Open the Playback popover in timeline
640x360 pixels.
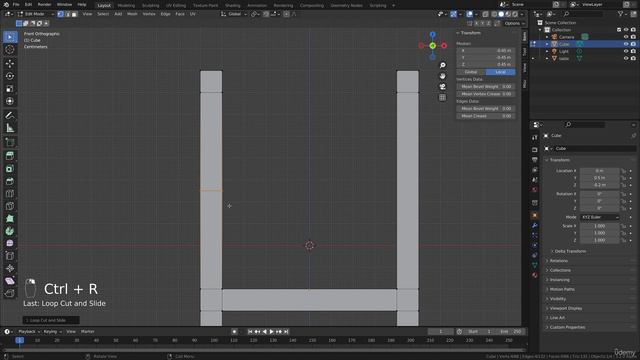[29, 331]
